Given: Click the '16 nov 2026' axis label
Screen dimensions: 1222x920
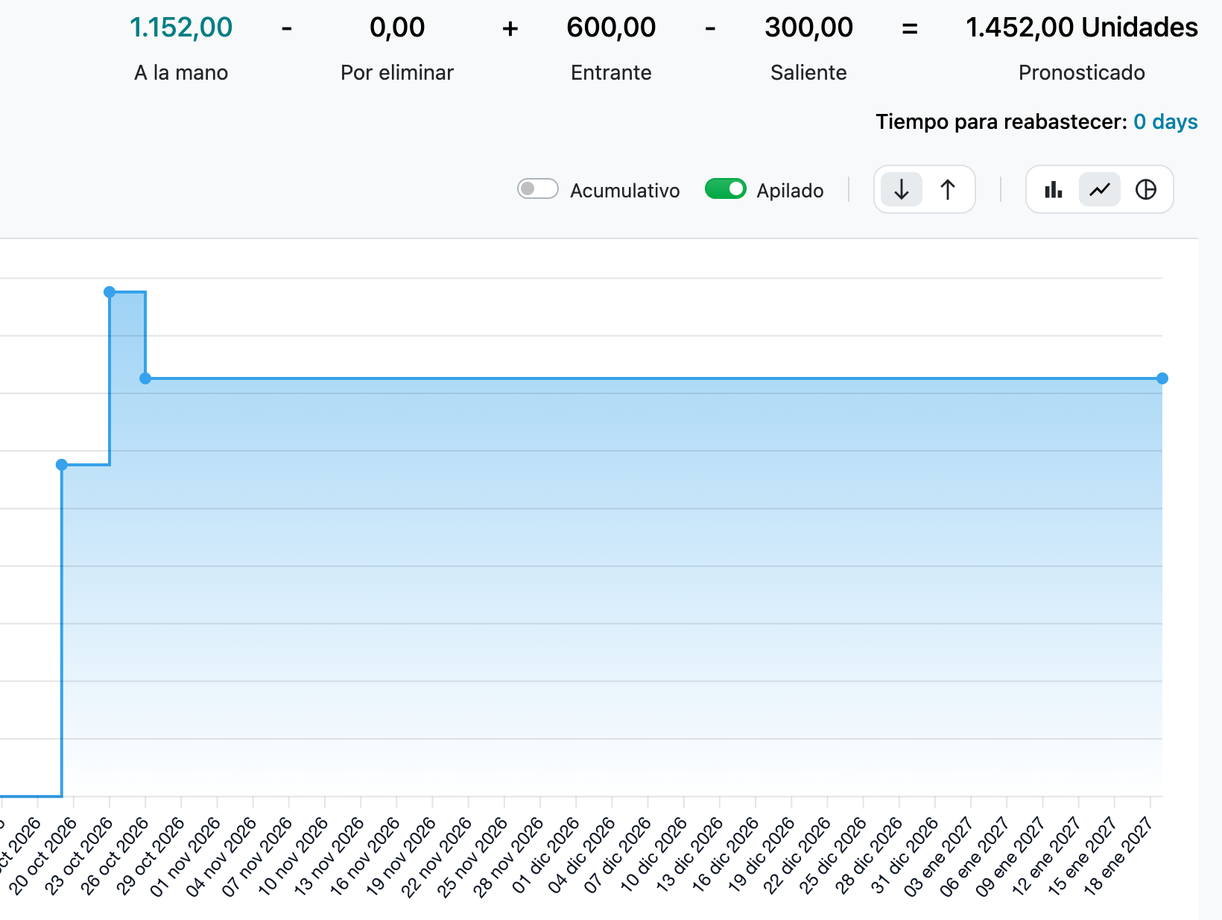Looking at the screenshot, I should 367,856.
